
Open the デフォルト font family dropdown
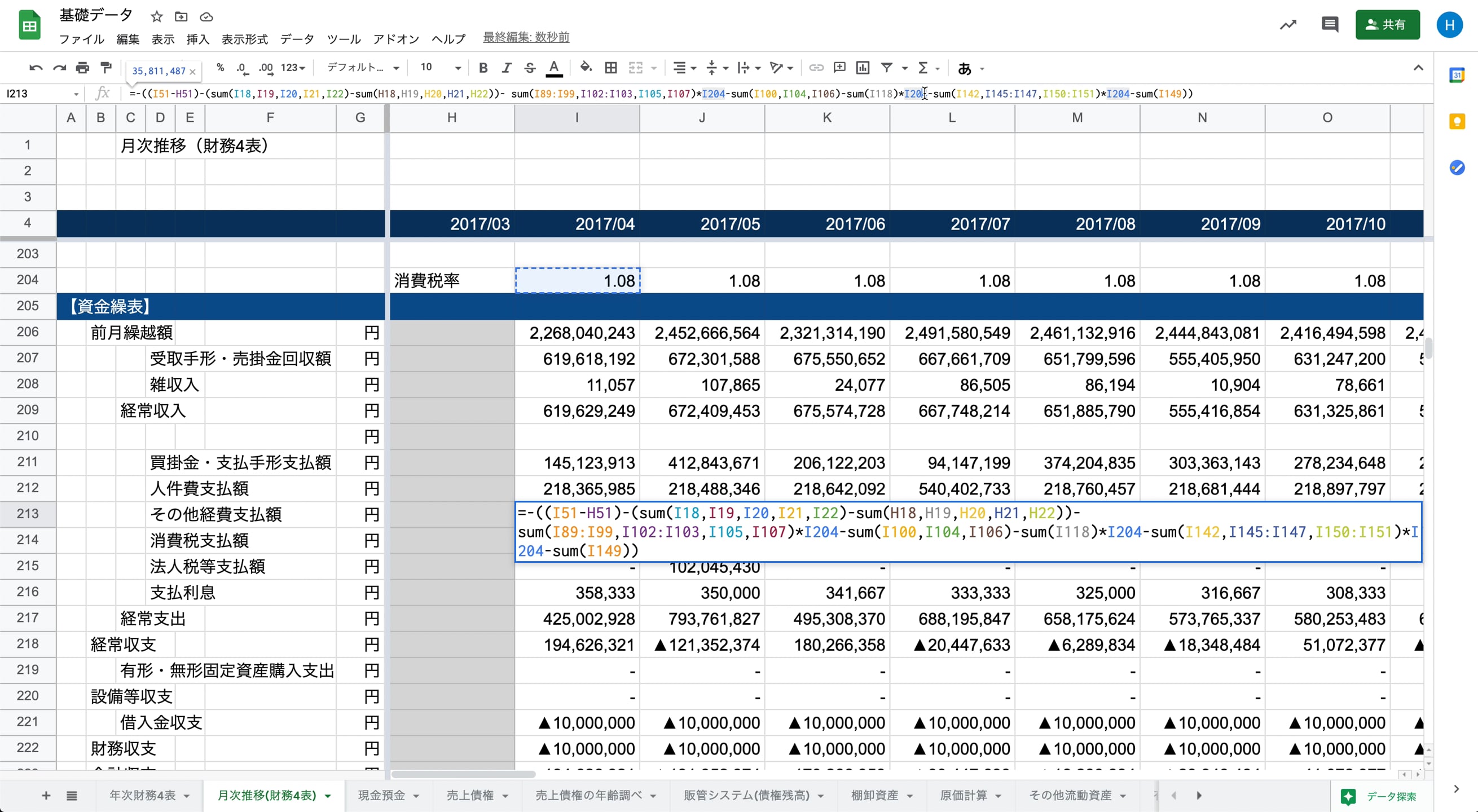(x=363, y=68)
